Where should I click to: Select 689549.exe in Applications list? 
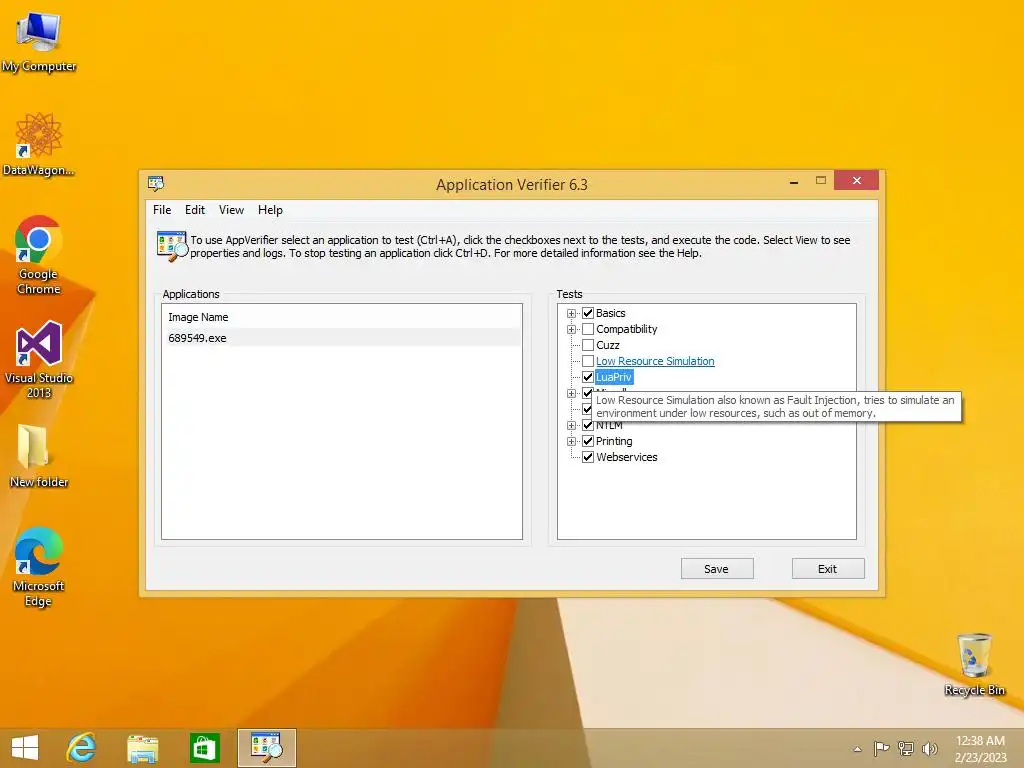(x=341, y=338)
